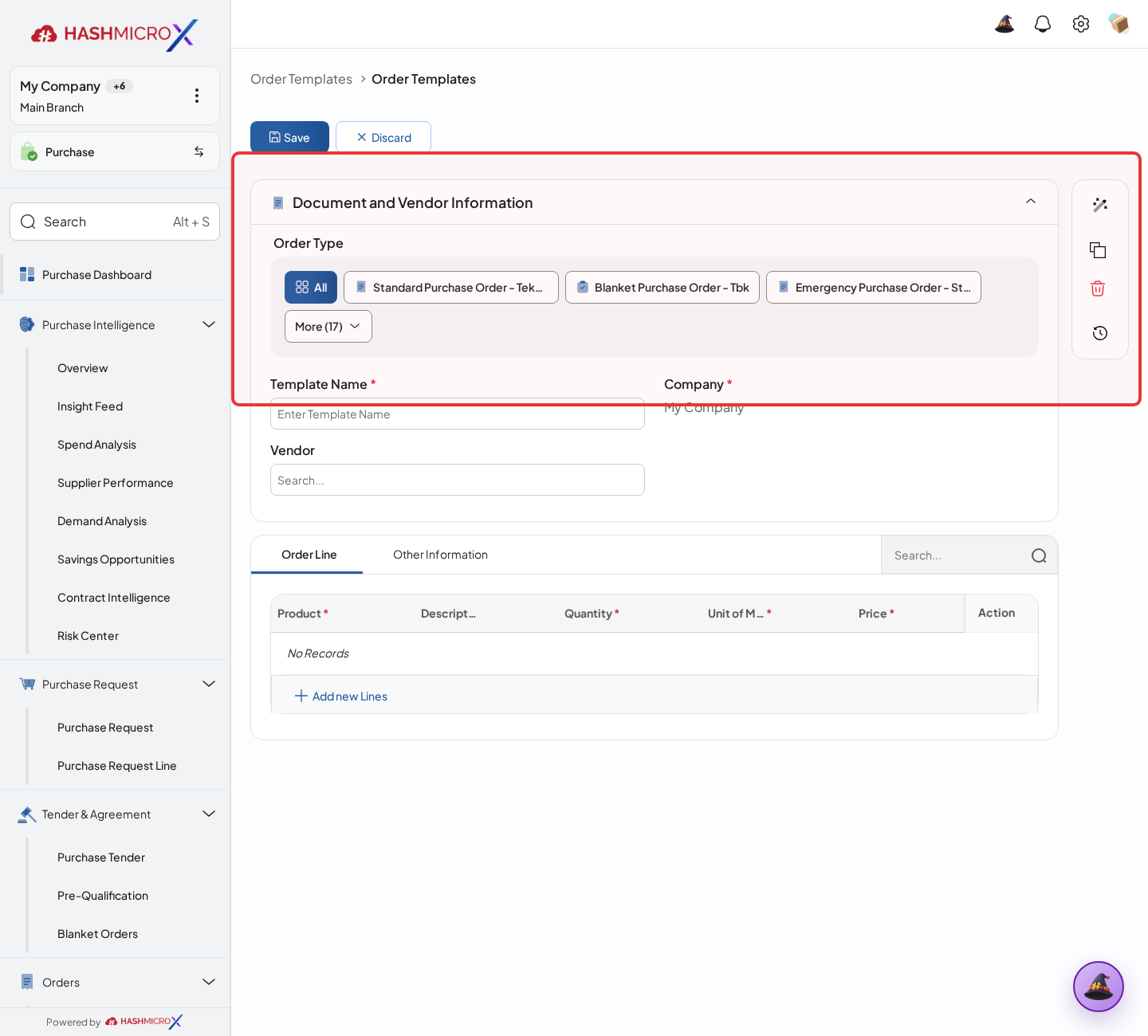Duplicate the template with the copy icon
1148x1036 pixels.
1098,250
